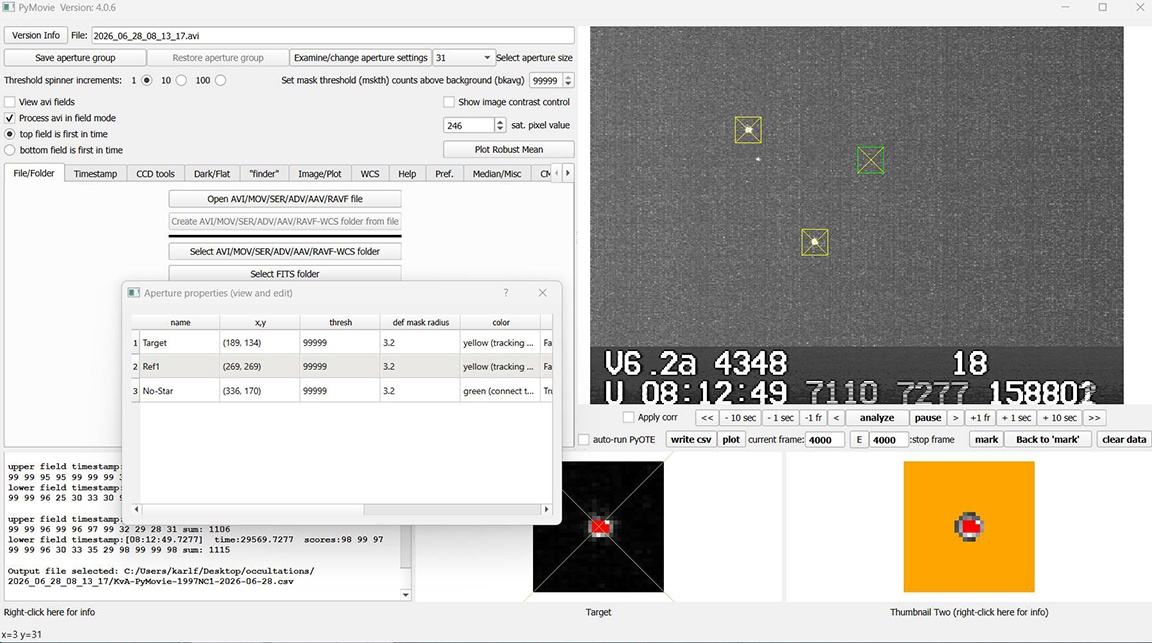The height and width of the screenshot is (643, 1152).
Task: Step forward 10 sec
Action: pyautogui.click(x=1059, y=417)
